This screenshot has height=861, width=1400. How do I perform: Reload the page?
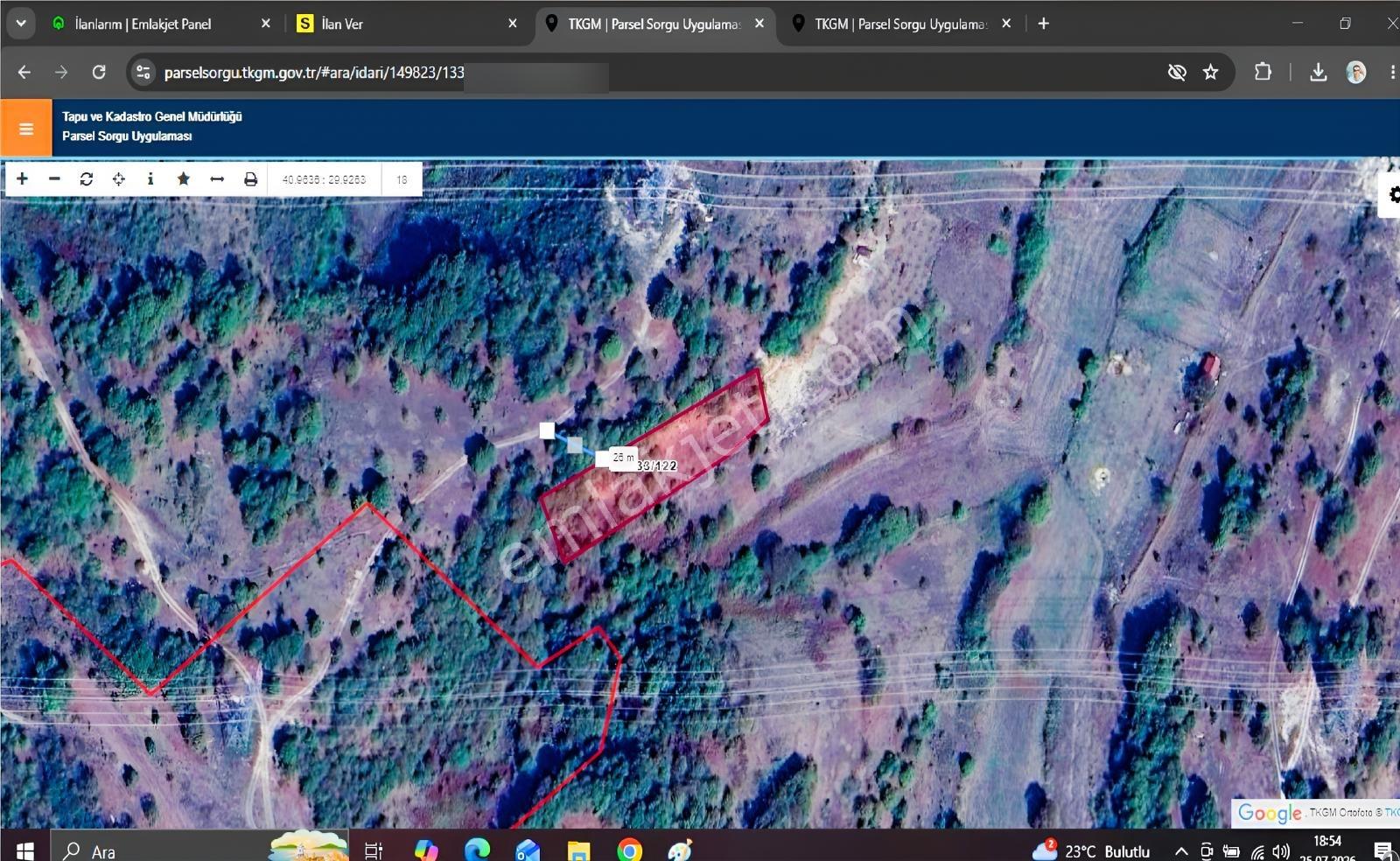(99, 73)
